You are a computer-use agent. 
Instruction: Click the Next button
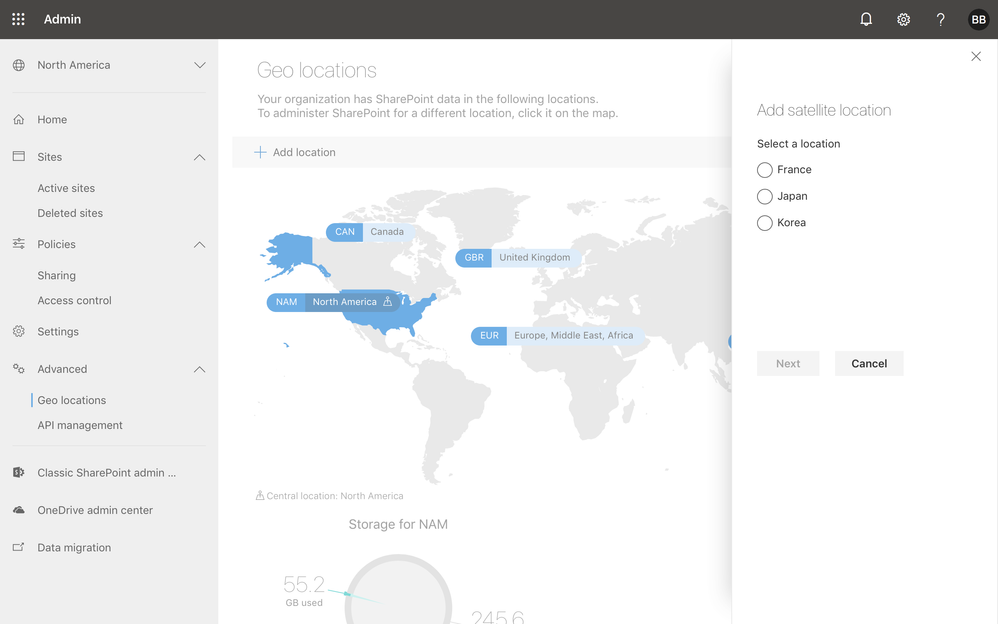(x=788, y=364)
